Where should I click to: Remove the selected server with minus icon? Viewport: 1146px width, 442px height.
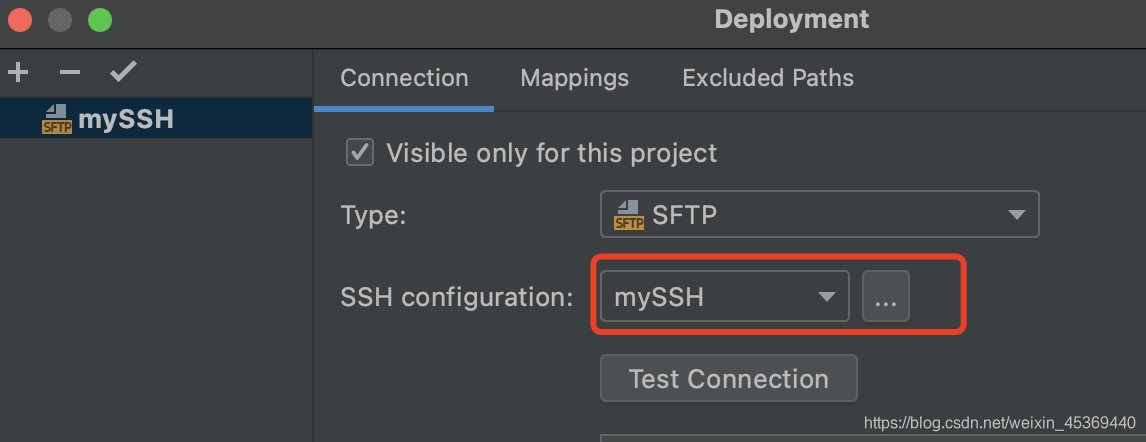point(69,72)
